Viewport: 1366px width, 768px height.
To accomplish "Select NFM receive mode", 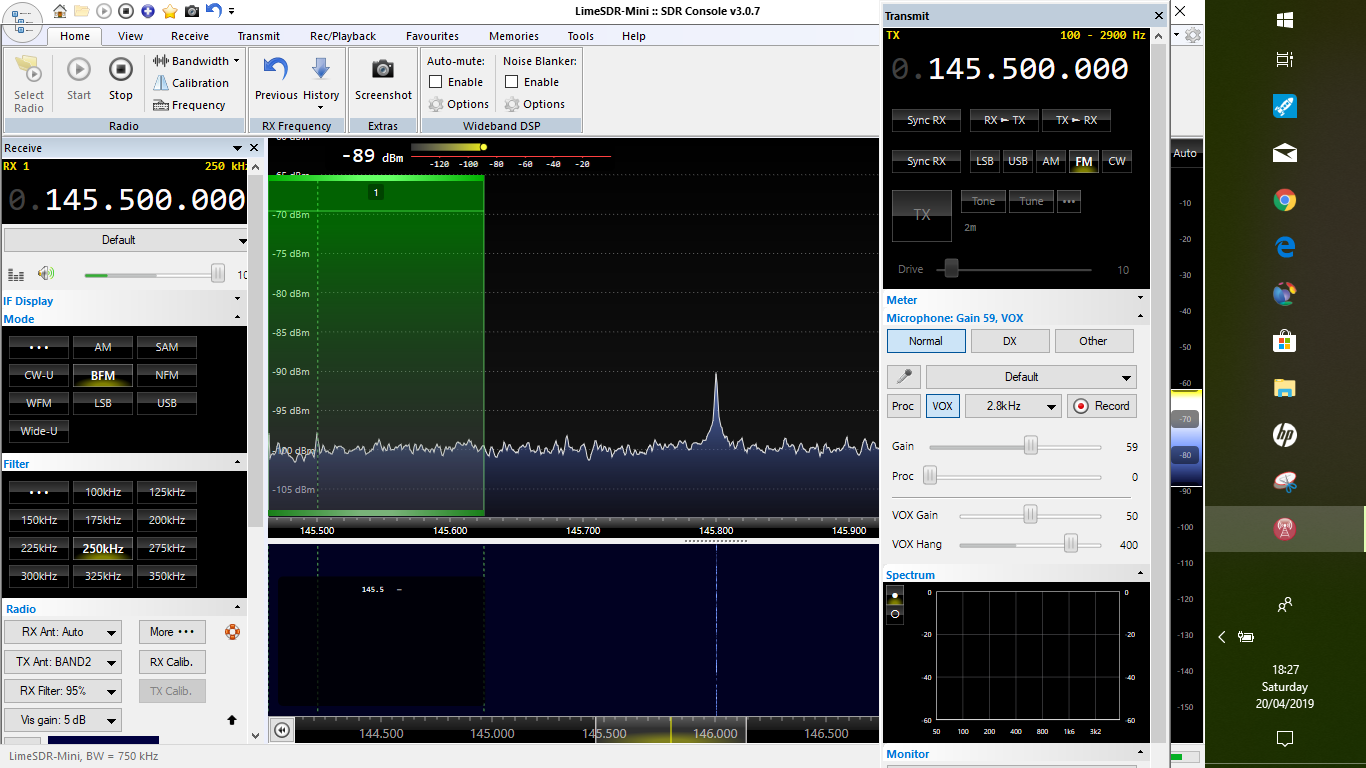I will (167, 375).
